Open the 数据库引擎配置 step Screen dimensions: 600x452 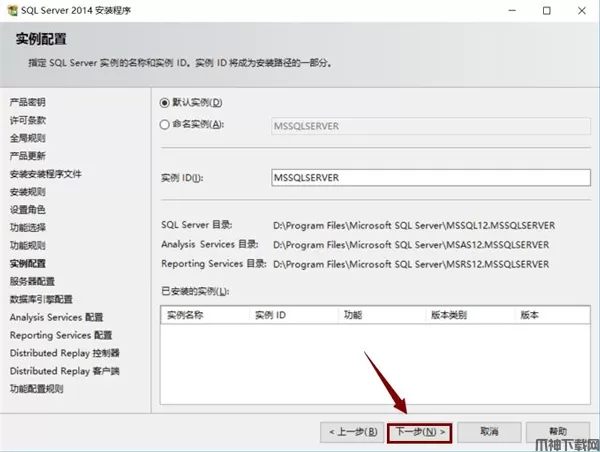[41, 299]
